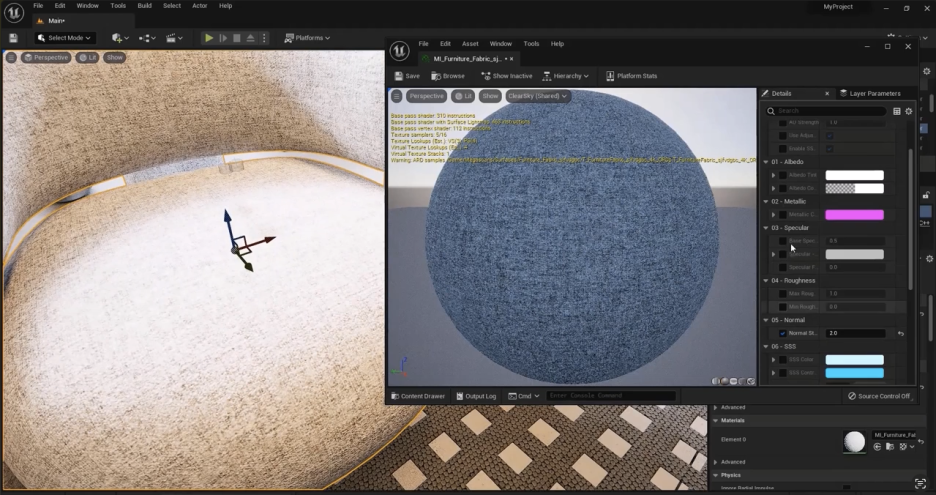The height and width of the screenshot is (495, 936).
Task: Toggle the Use Adjustment value checkbox
Action: 830,136
